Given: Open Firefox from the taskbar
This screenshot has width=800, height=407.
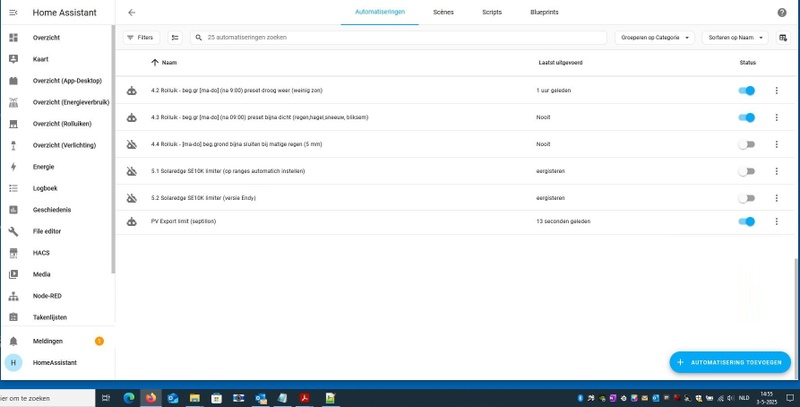Looking at the screenshot, I should tap(151, 398).
